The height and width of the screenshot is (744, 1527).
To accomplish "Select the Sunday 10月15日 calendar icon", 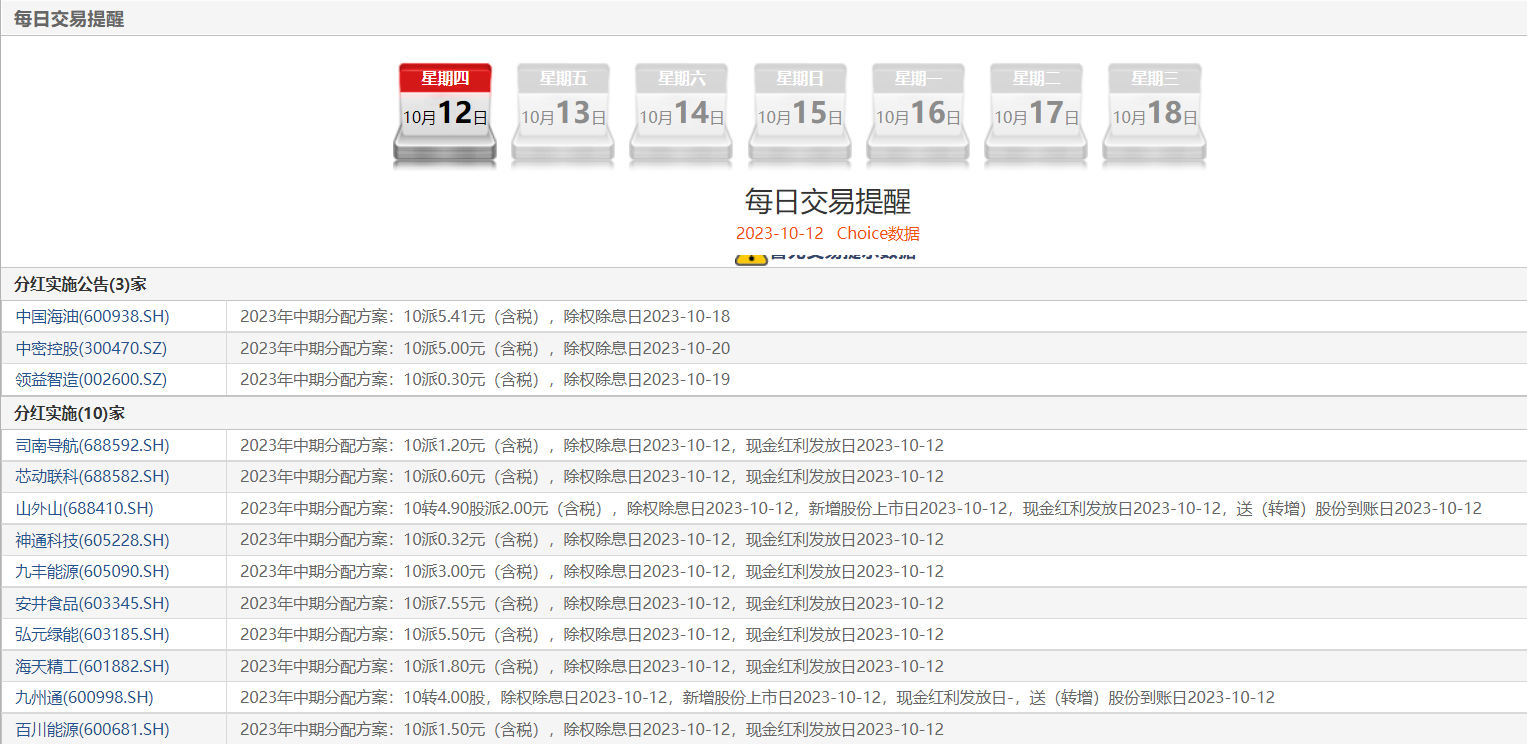I will (x=800, y=114).
